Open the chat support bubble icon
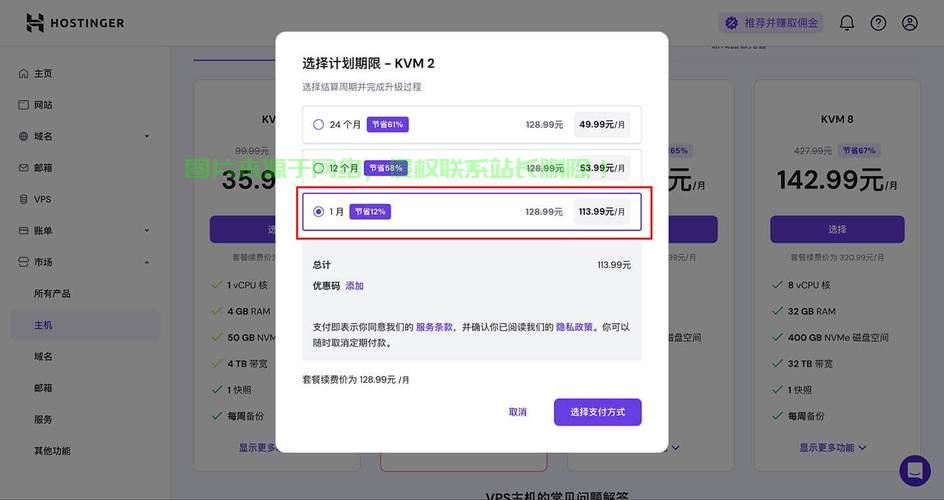This screenshot has height=500, width=944. [x=914, y=470]
